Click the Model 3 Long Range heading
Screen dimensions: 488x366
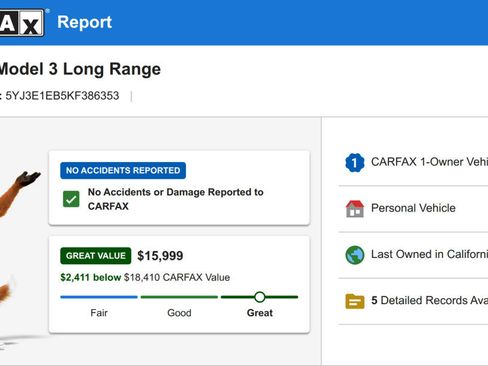[x=80, y=69]
